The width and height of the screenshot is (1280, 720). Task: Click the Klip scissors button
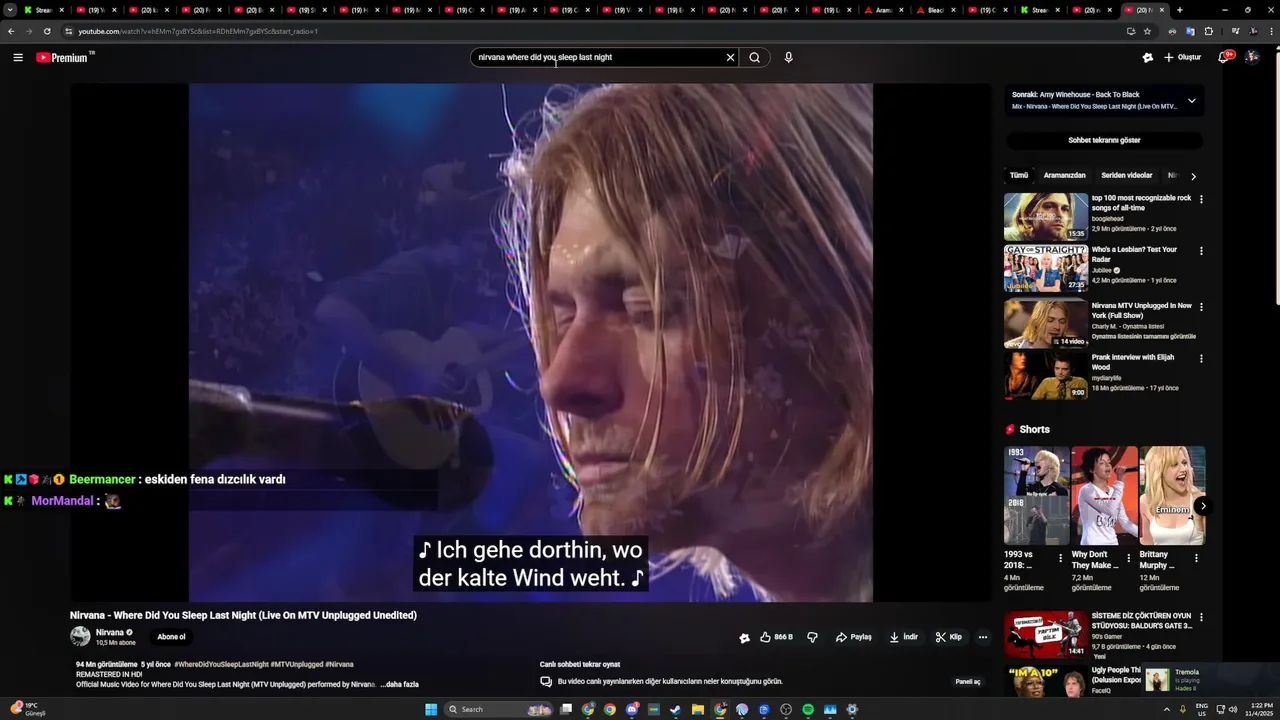tap(948, 637)
